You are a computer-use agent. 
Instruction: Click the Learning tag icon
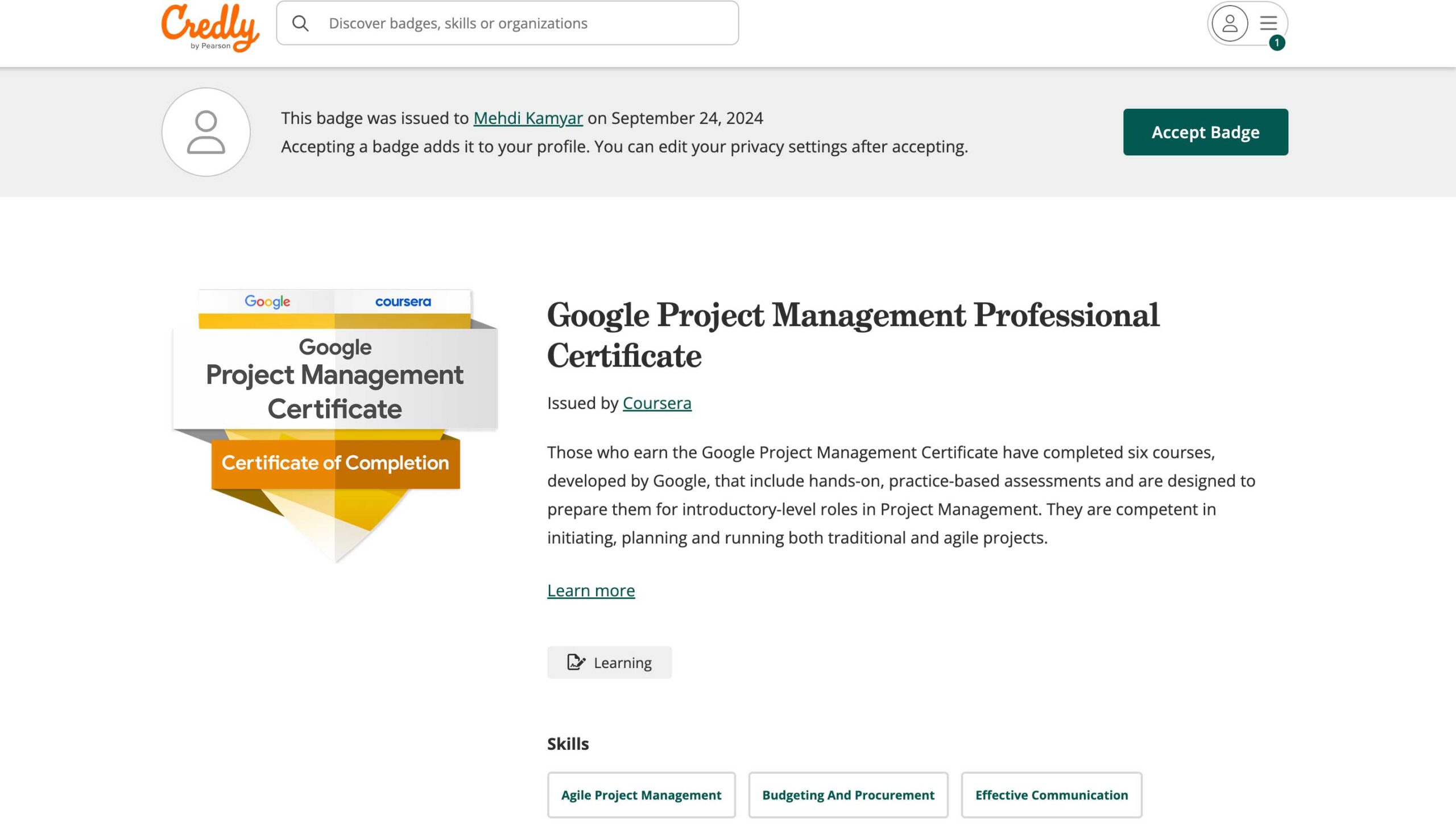576,662
